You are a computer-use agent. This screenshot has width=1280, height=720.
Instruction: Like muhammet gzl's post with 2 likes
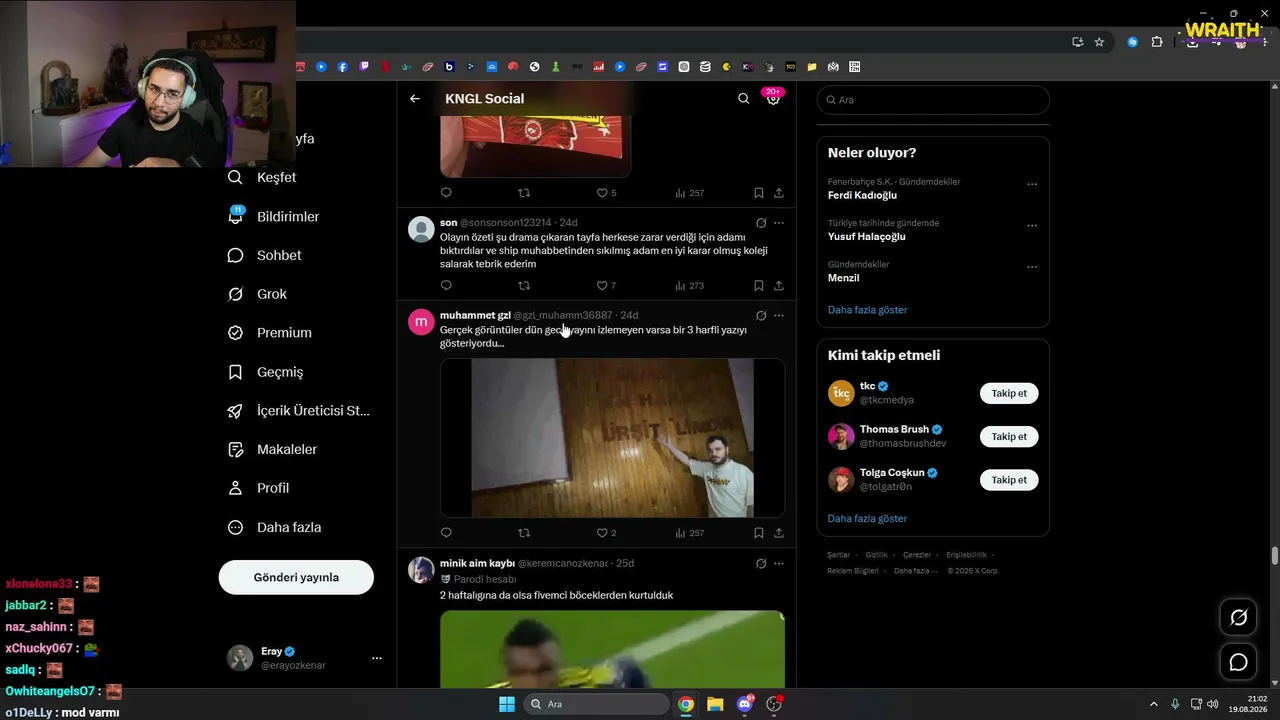click(x=606, y=533)
